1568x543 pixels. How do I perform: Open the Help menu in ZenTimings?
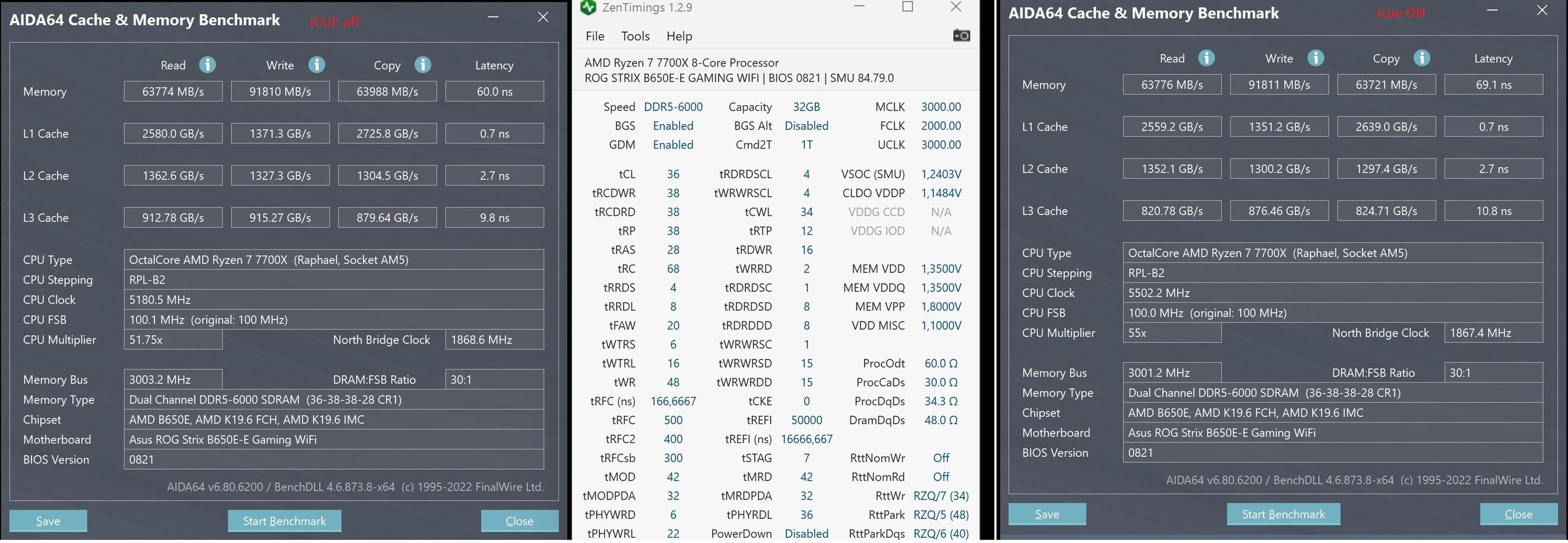679,36
